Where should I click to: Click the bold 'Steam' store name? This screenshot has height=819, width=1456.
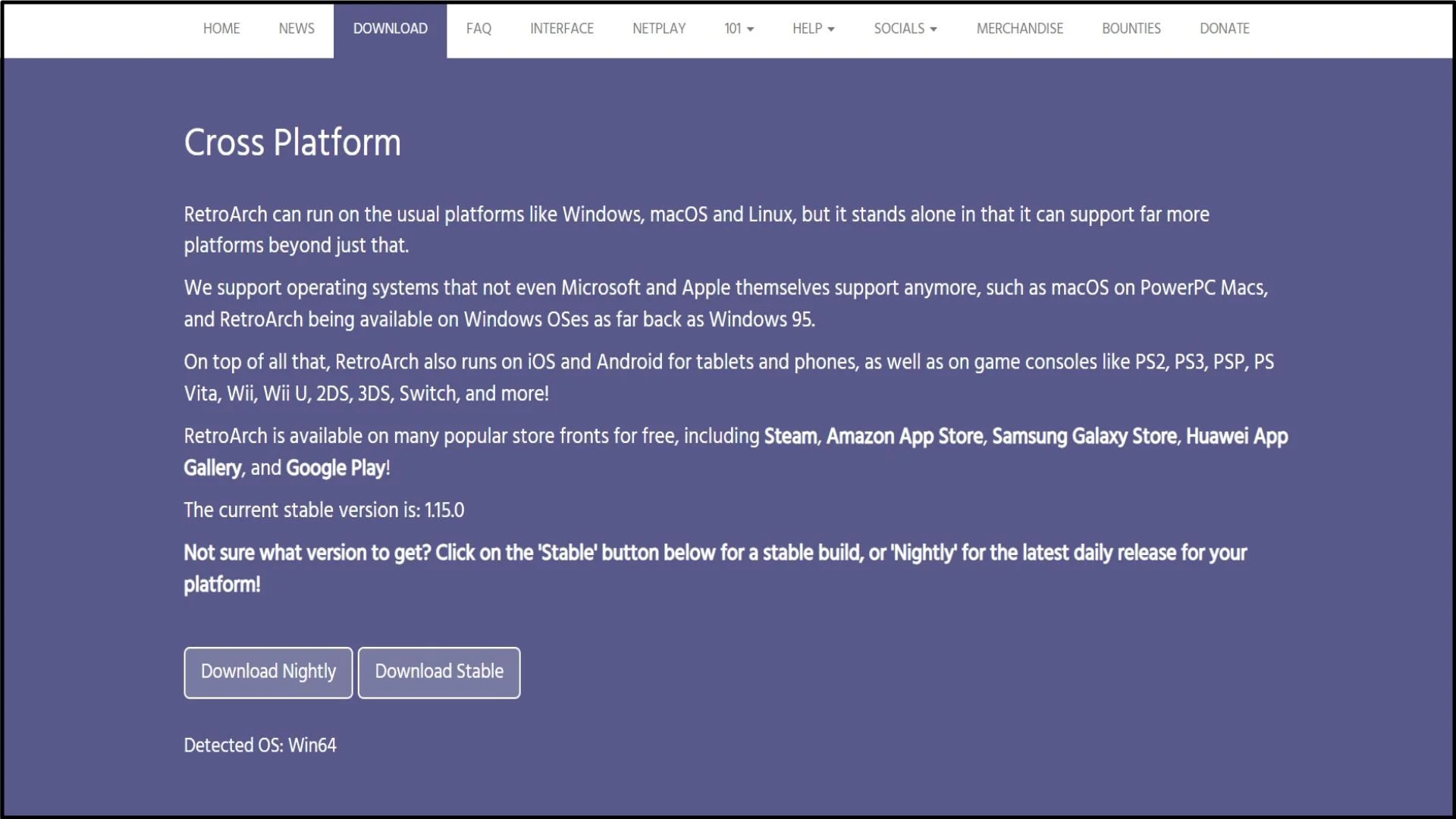pos(791,437)
